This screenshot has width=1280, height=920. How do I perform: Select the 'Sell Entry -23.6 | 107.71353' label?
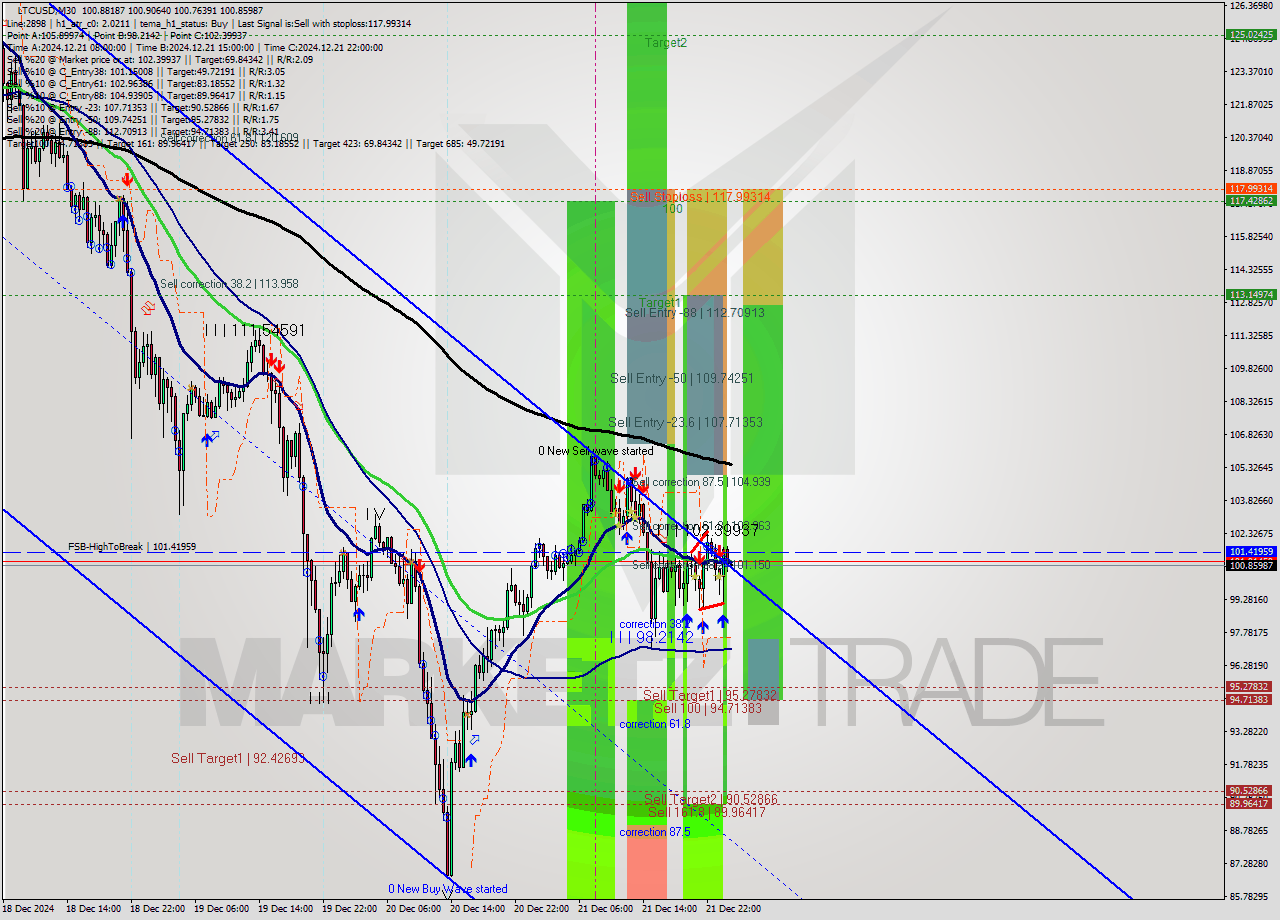[685, 423]
